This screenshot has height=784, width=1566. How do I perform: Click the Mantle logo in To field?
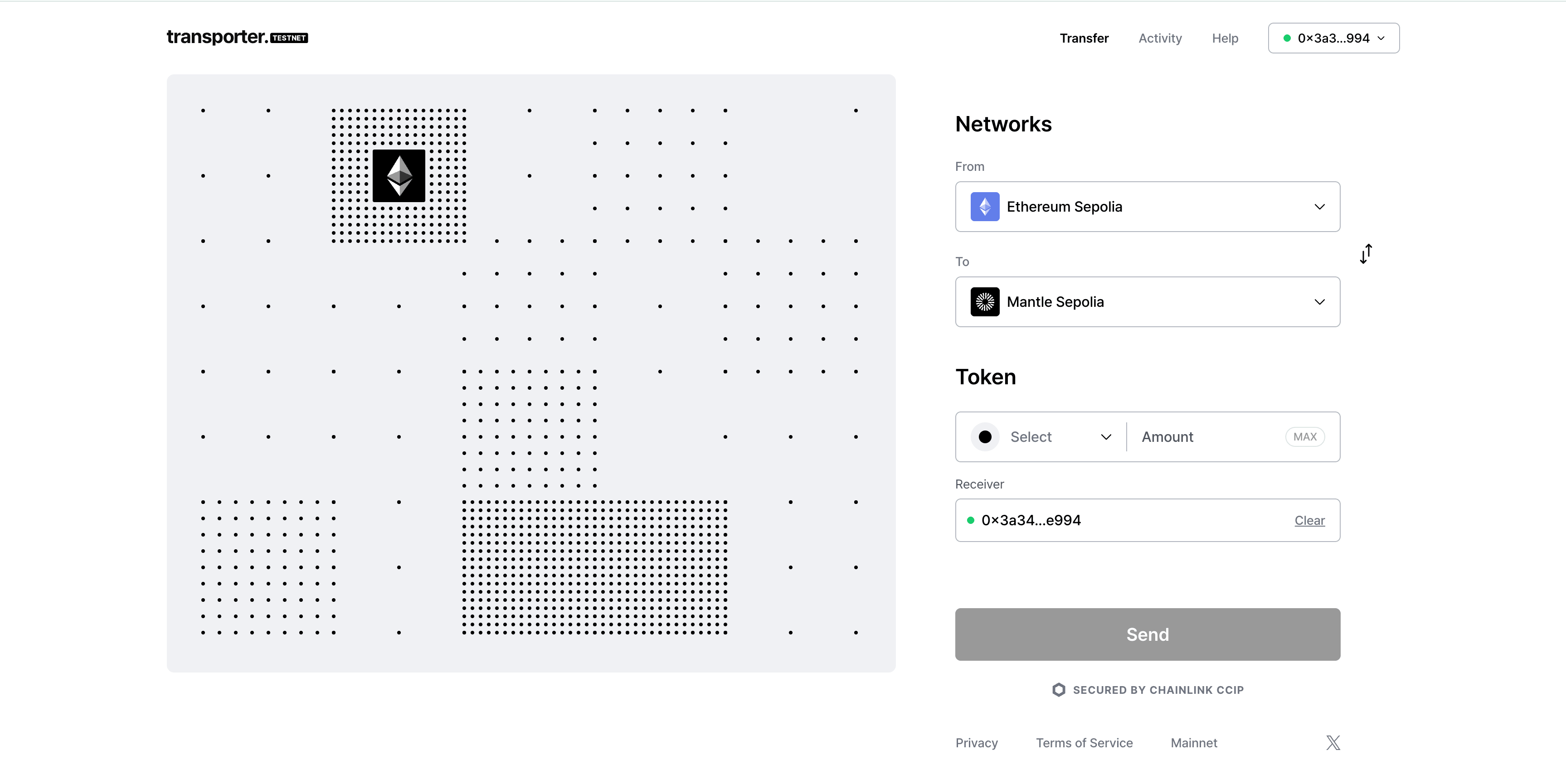pyautogui.click(x=985, y=302)
